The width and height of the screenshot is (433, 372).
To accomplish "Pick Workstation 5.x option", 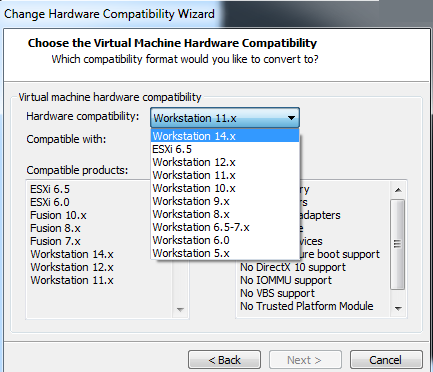I will tap(225, 253).
